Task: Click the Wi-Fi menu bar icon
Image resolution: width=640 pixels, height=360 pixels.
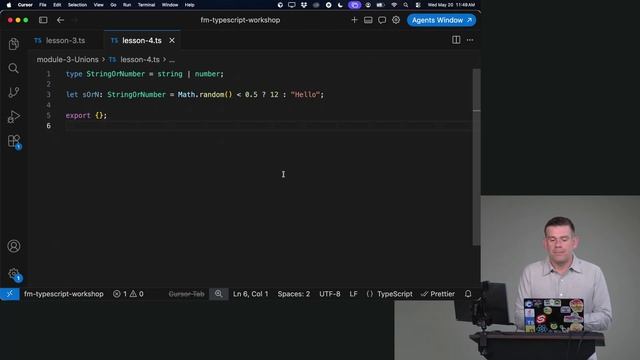Action: 394,5
